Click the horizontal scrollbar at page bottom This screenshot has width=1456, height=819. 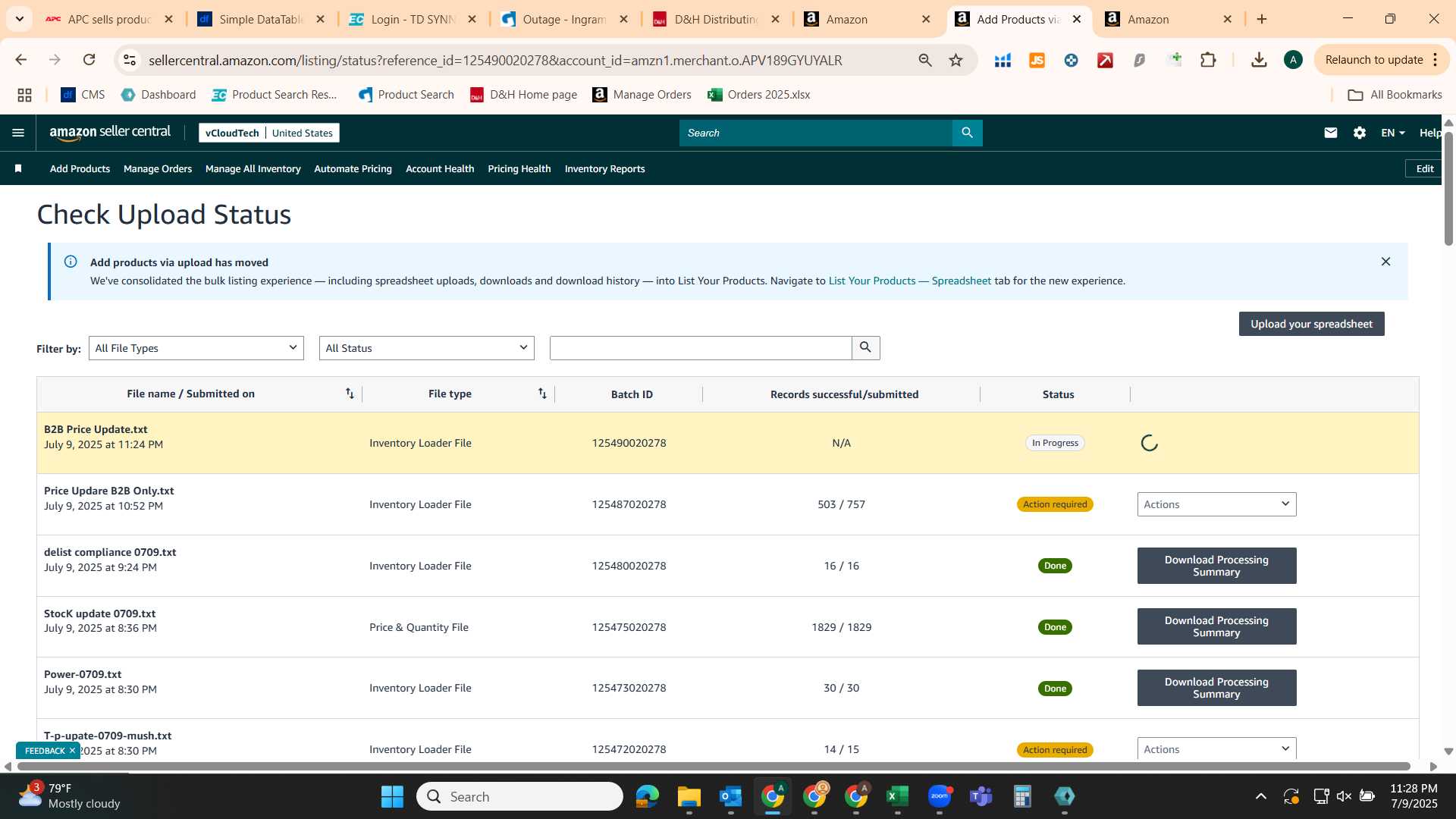713,766
